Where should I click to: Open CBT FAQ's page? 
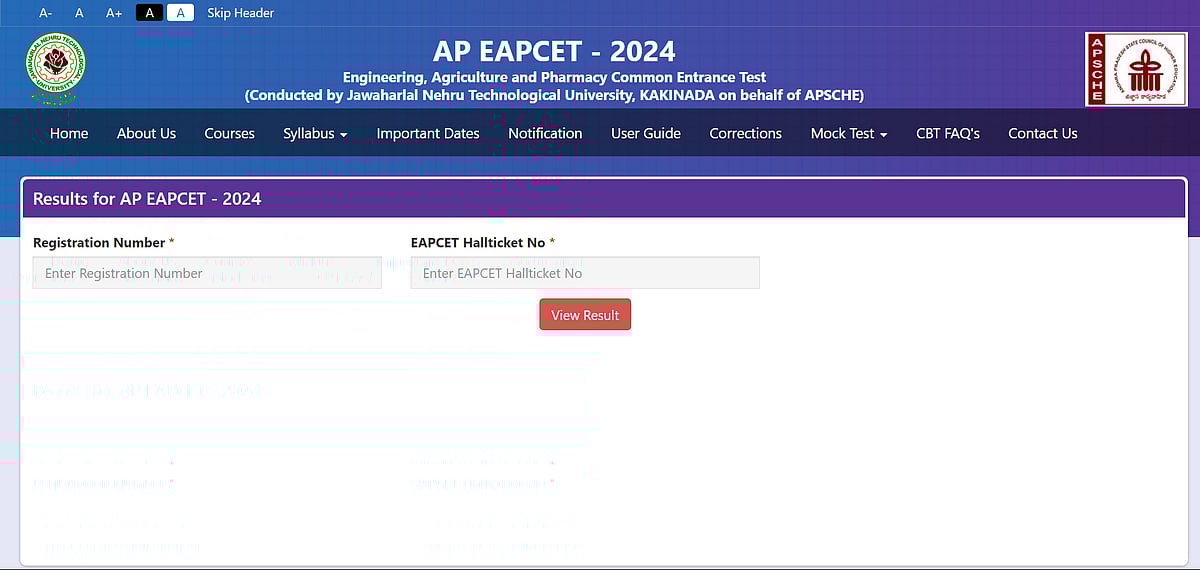point(948,133)
